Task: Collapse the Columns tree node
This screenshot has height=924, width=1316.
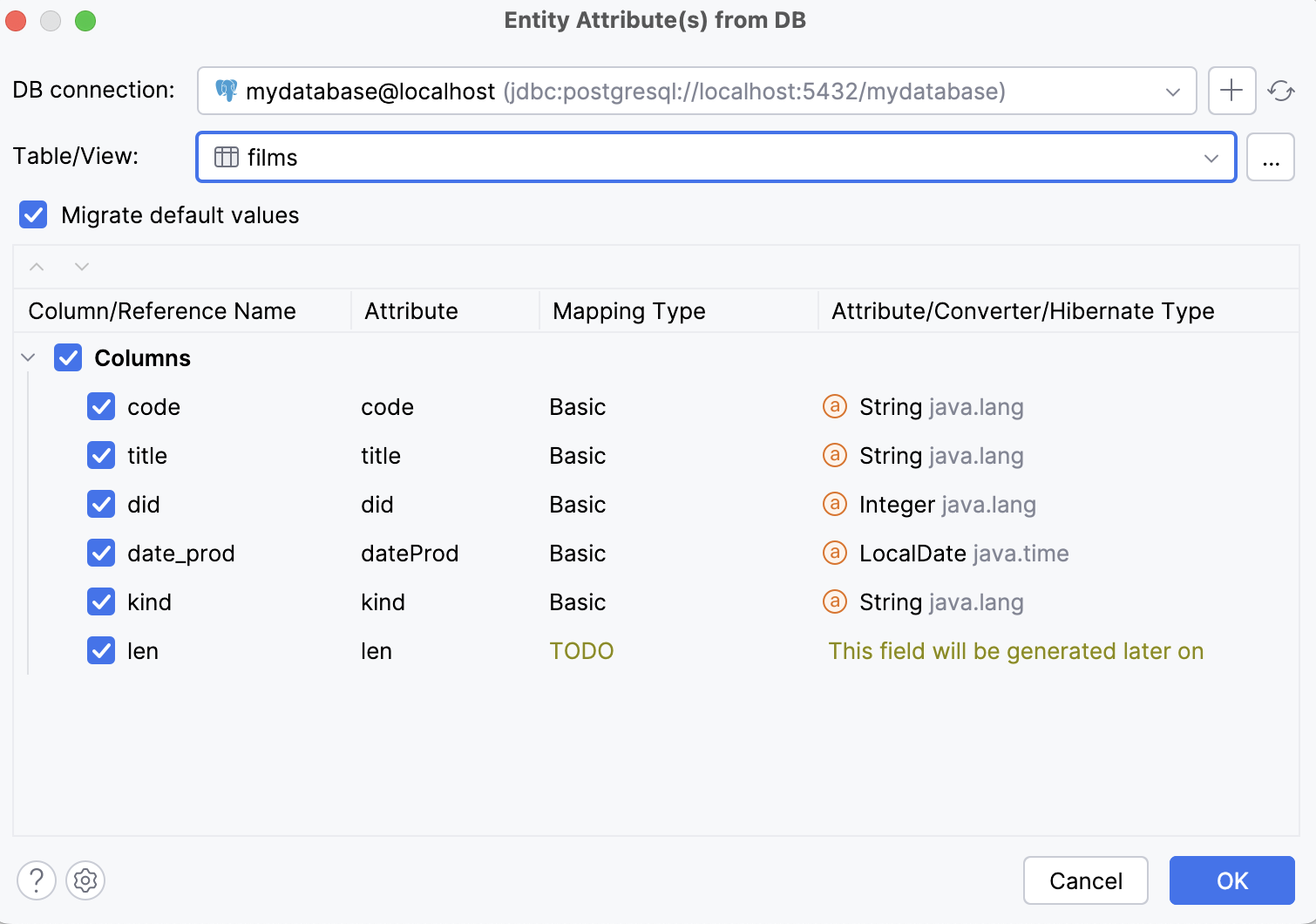Action: [27, 357]
